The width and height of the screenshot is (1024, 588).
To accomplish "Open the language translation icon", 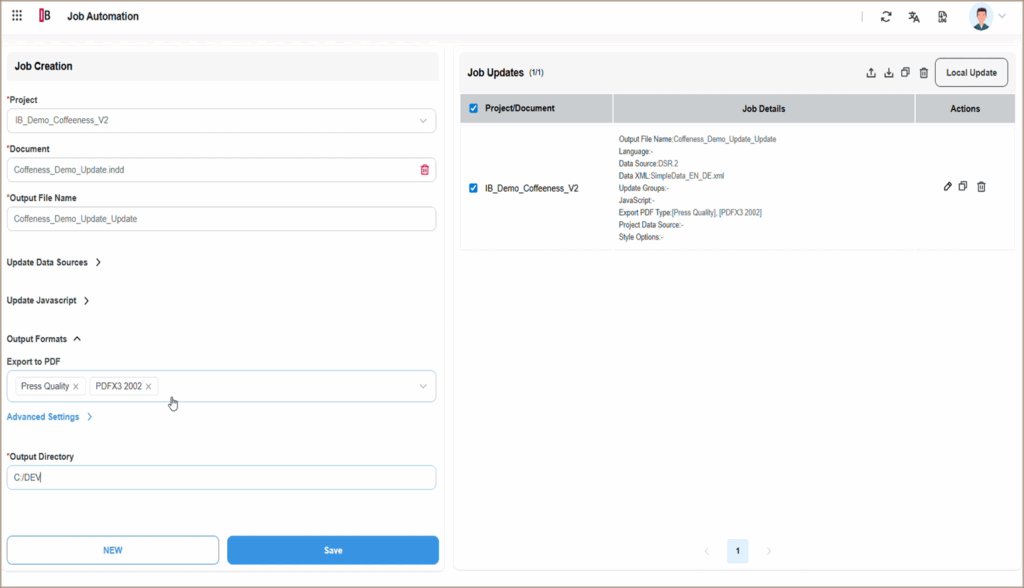I will (913, 16).
